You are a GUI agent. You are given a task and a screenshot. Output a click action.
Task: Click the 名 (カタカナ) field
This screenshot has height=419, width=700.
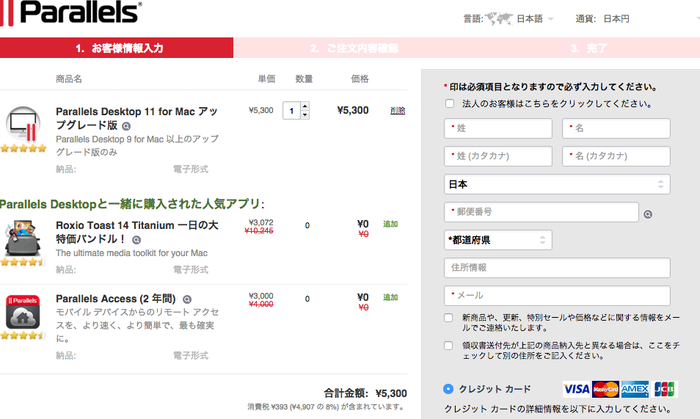[x=616, y=156]
